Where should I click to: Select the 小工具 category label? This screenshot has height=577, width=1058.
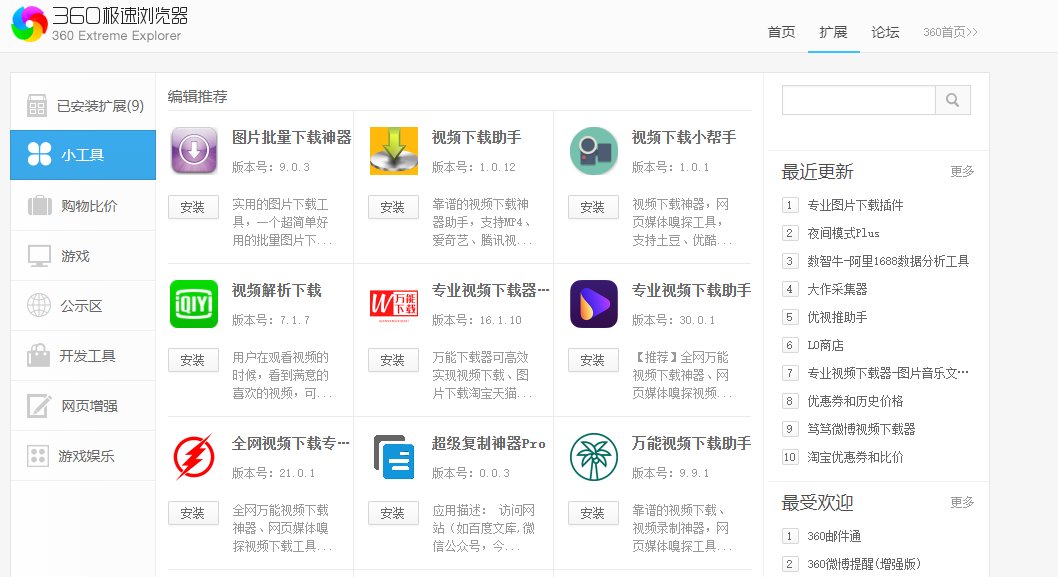click(x=82, y=155)
